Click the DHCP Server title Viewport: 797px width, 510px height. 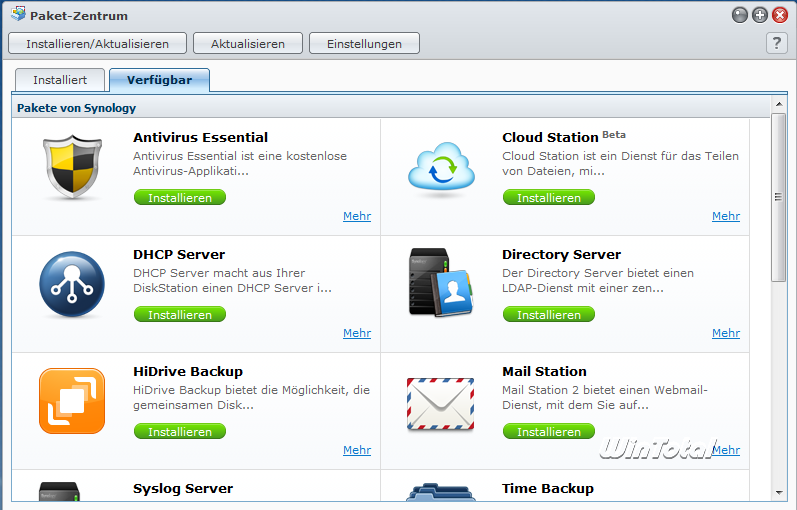coord(179,254)
